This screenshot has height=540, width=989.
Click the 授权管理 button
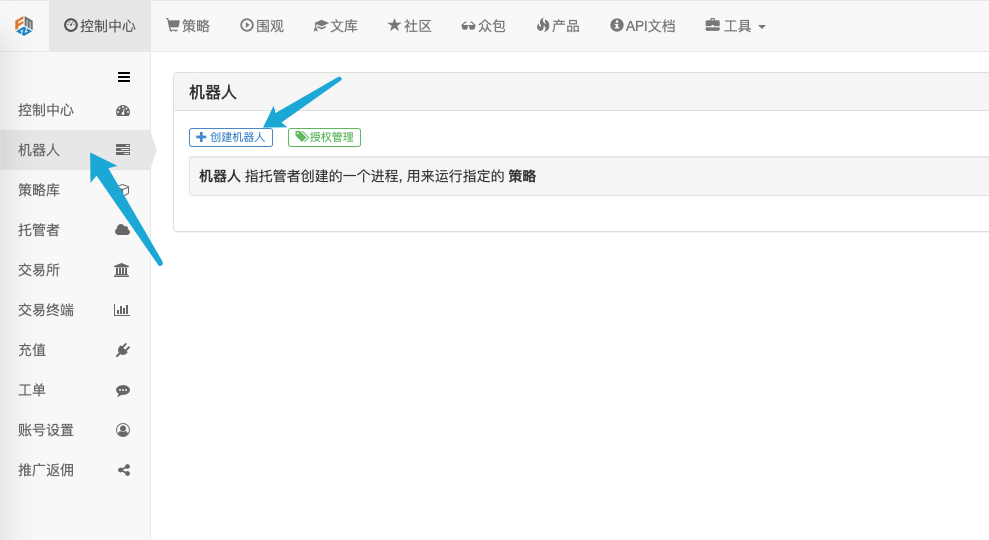pyautogui.click(x=324, y=137)
